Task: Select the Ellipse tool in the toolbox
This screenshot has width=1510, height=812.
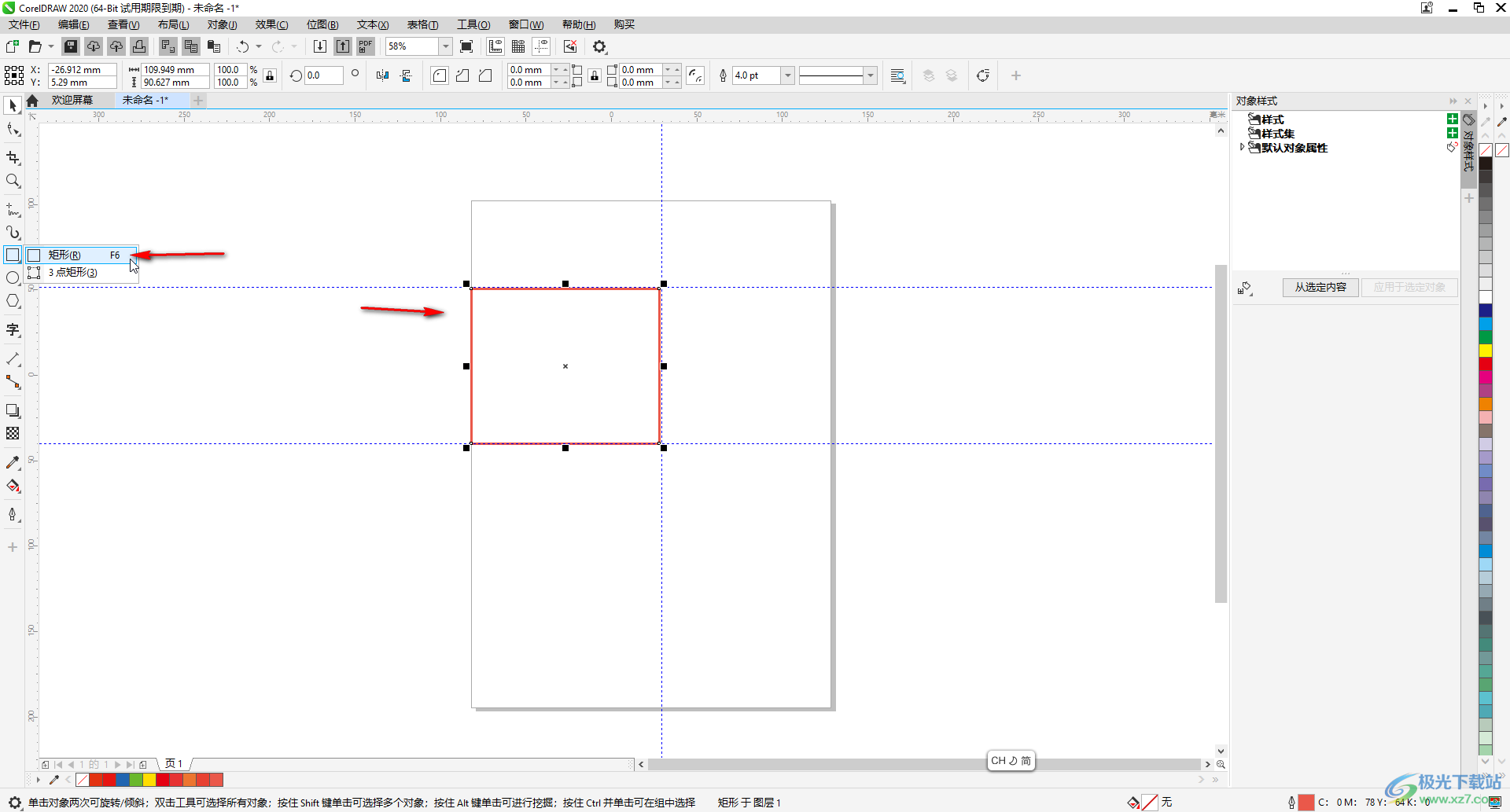Action: tap(13, 278)
